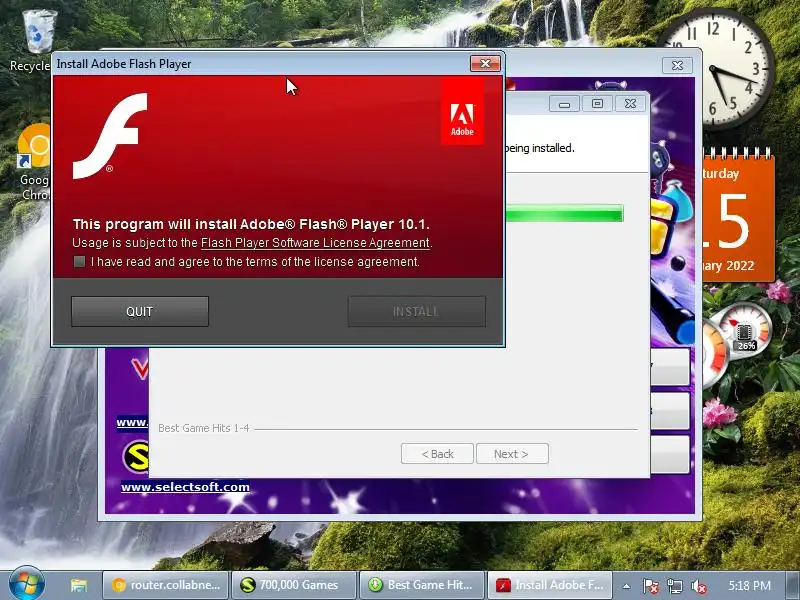800x600 pixels.
Task: Click Next in Best Game Hits installer
Action: tap(512, 454)
